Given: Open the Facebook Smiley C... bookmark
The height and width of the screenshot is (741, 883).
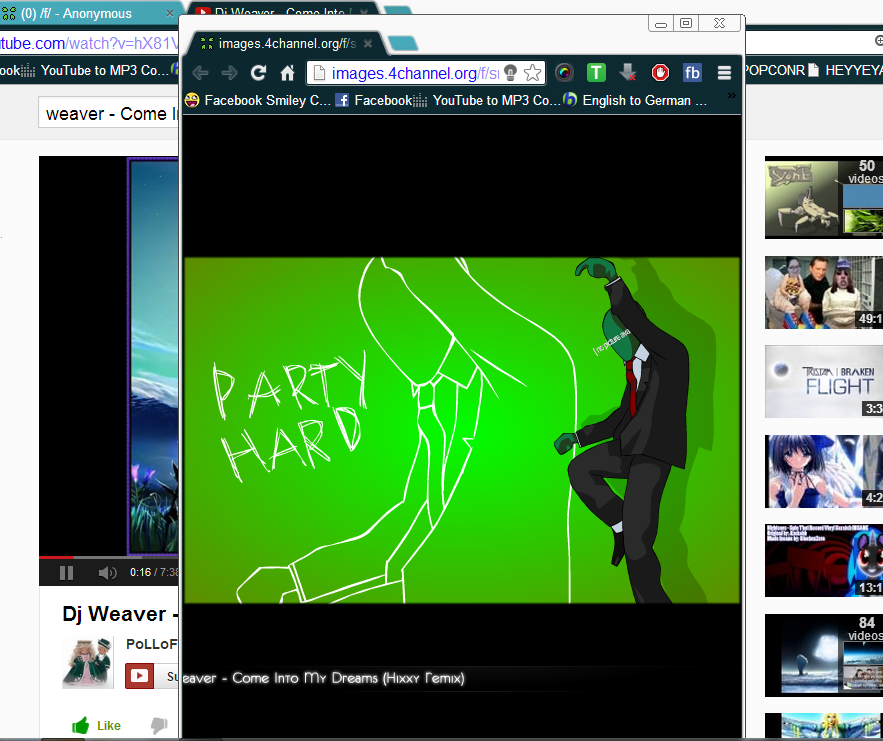Looking at the screenshot, I should point(258,100).
